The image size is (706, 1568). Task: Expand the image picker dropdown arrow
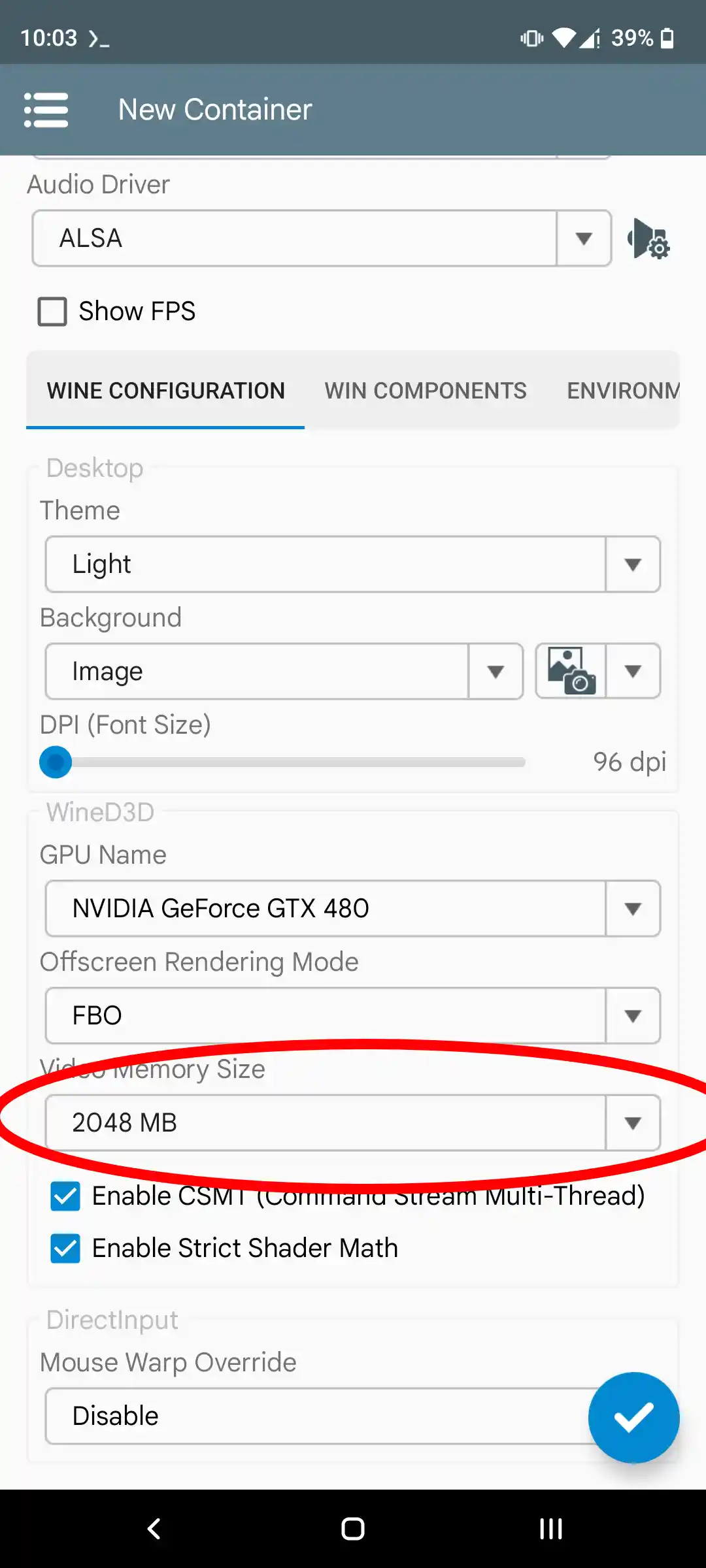[633, 671]
